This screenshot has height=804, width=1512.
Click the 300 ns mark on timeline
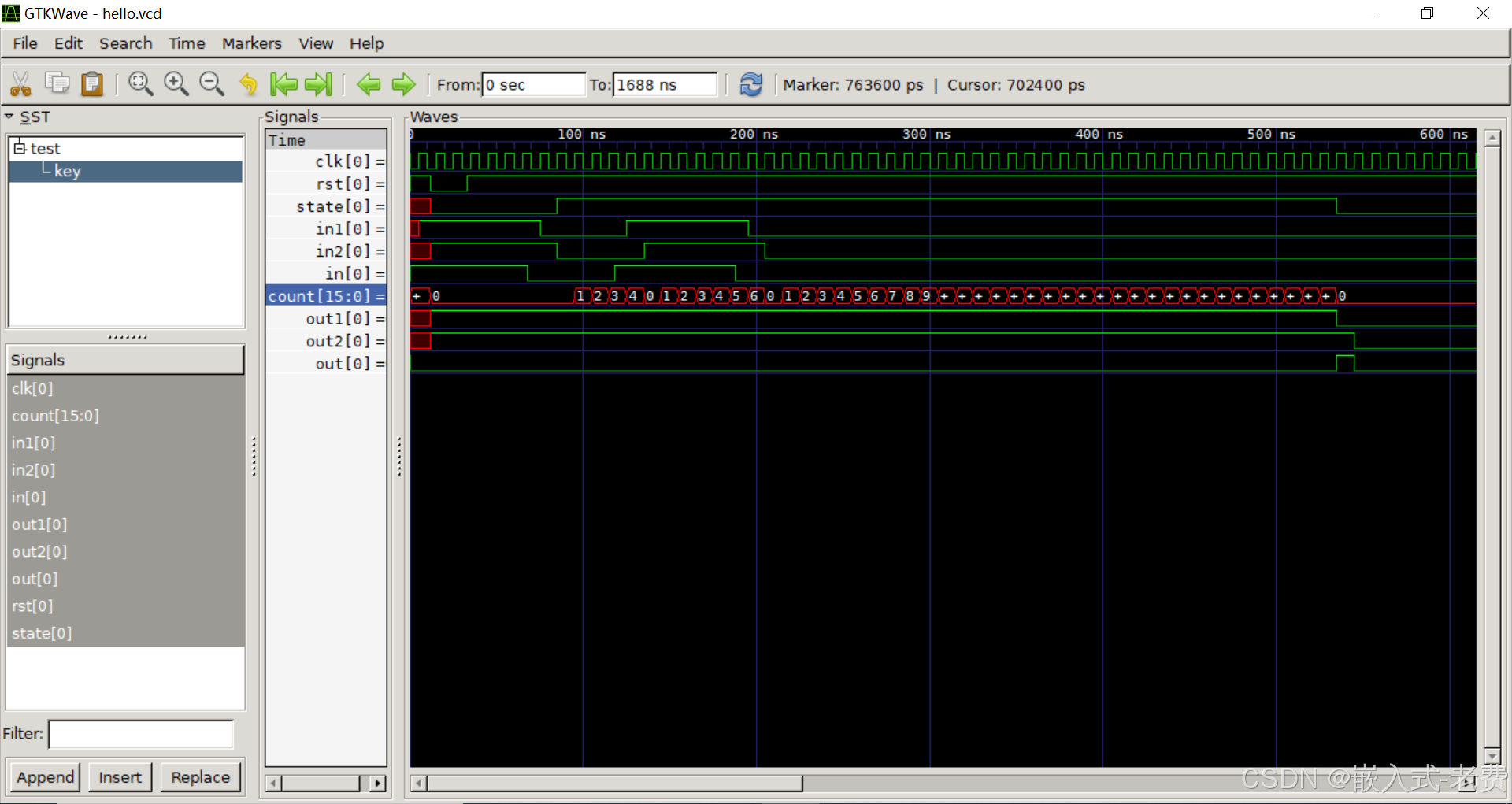[x=926, y=135]
